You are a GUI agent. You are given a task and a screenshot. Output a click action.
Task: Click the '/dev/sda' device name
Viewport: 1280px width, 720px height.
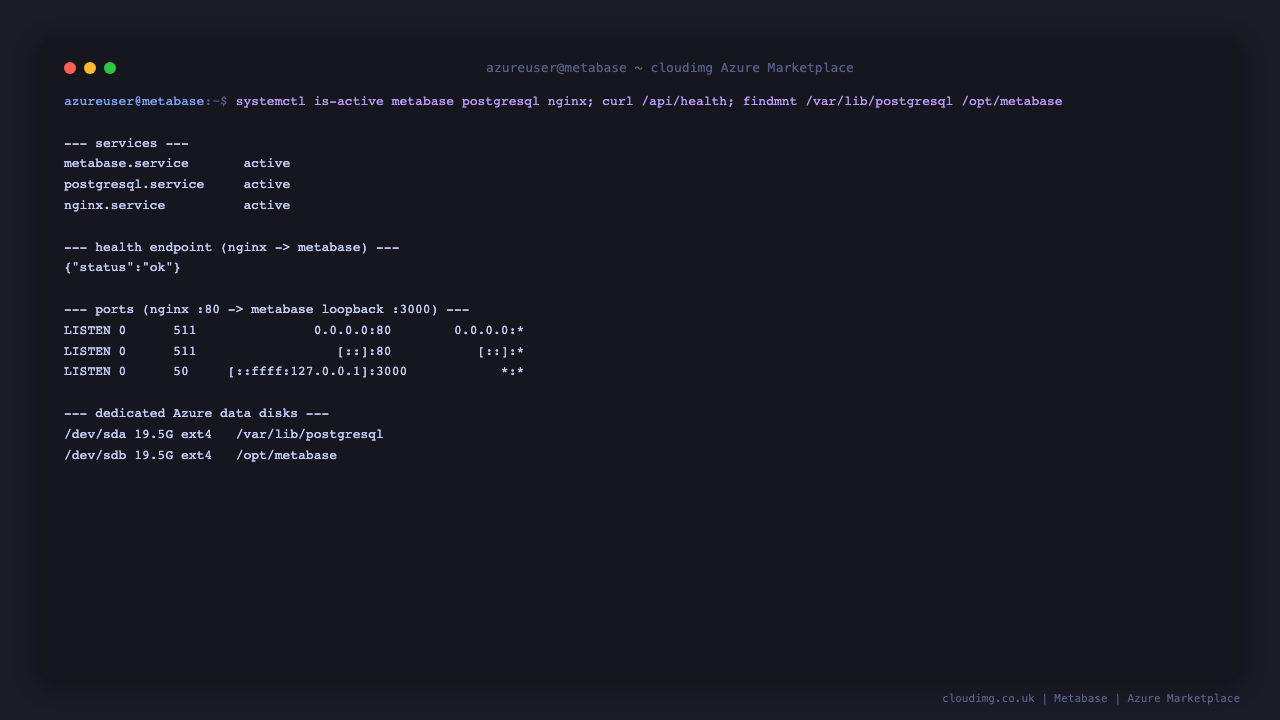pos(95,434)
